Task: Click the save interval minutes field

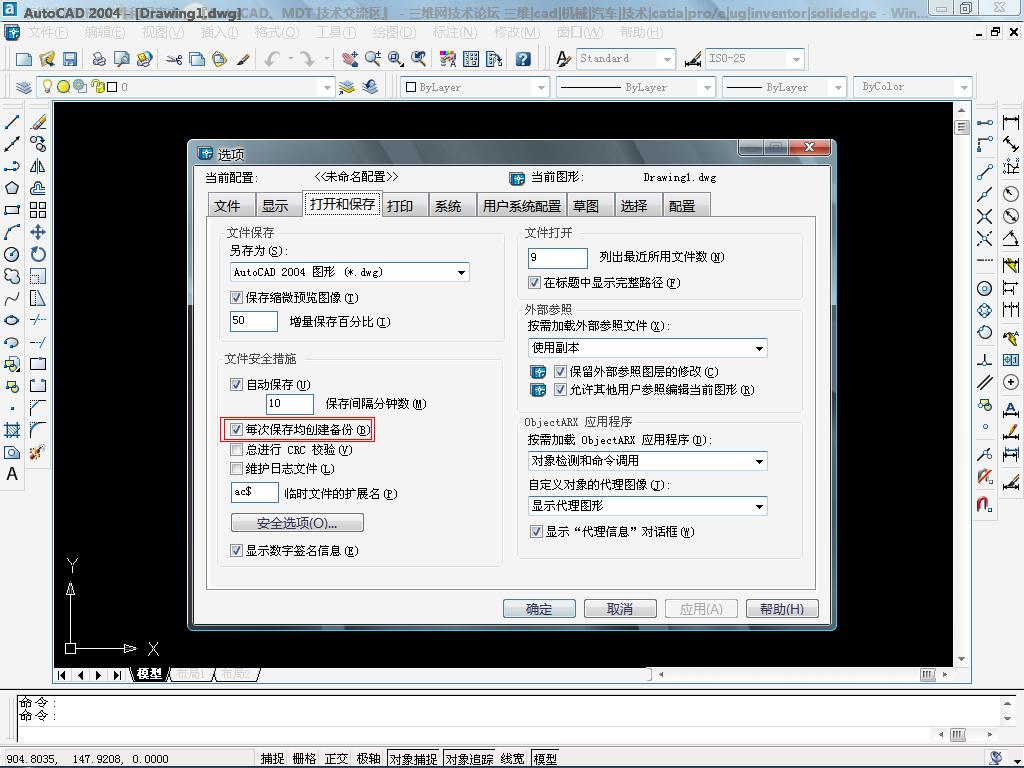Action: 290,404
